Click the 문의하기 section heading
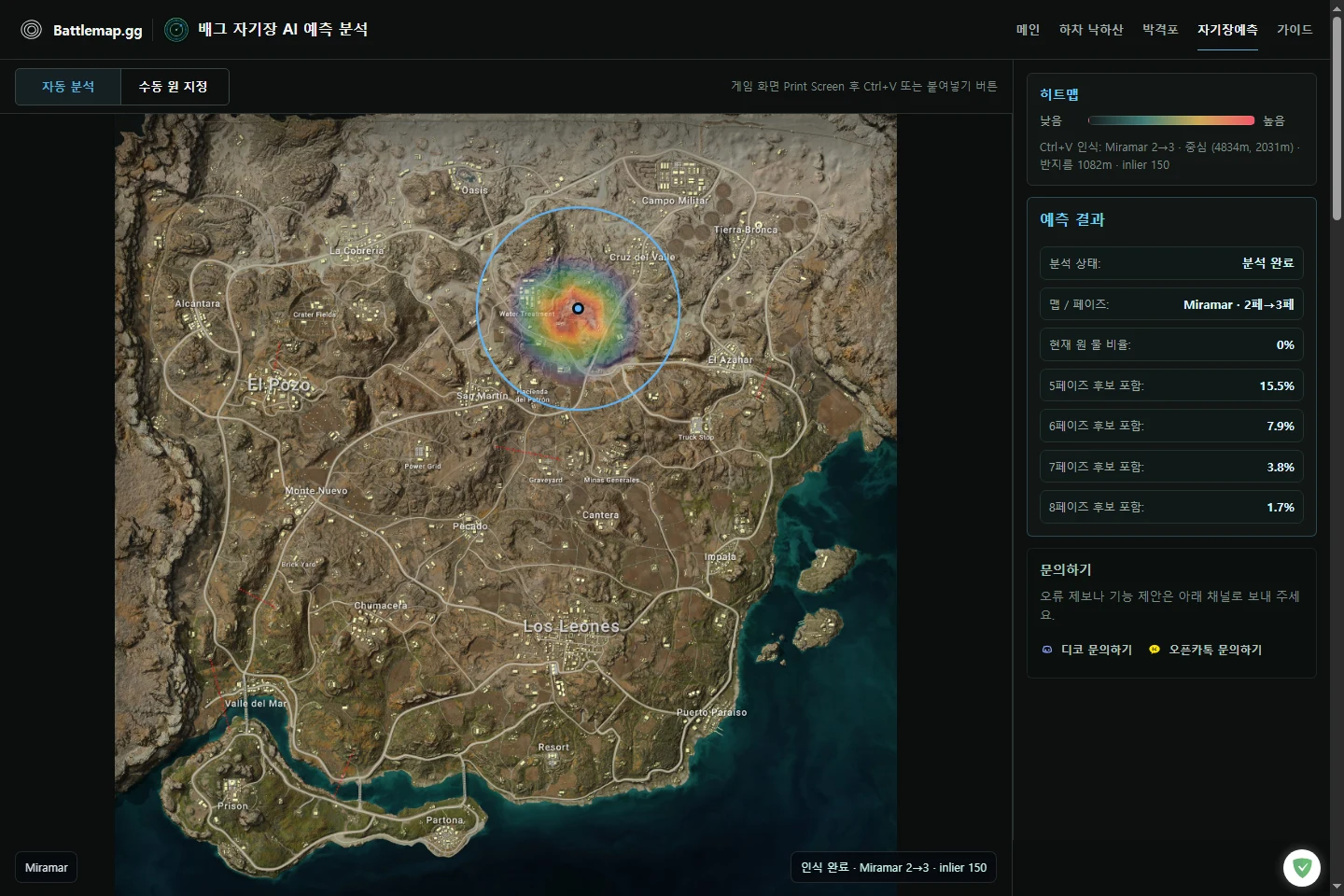Viewport: 1344px width, 896px height. coord(1066,569)
